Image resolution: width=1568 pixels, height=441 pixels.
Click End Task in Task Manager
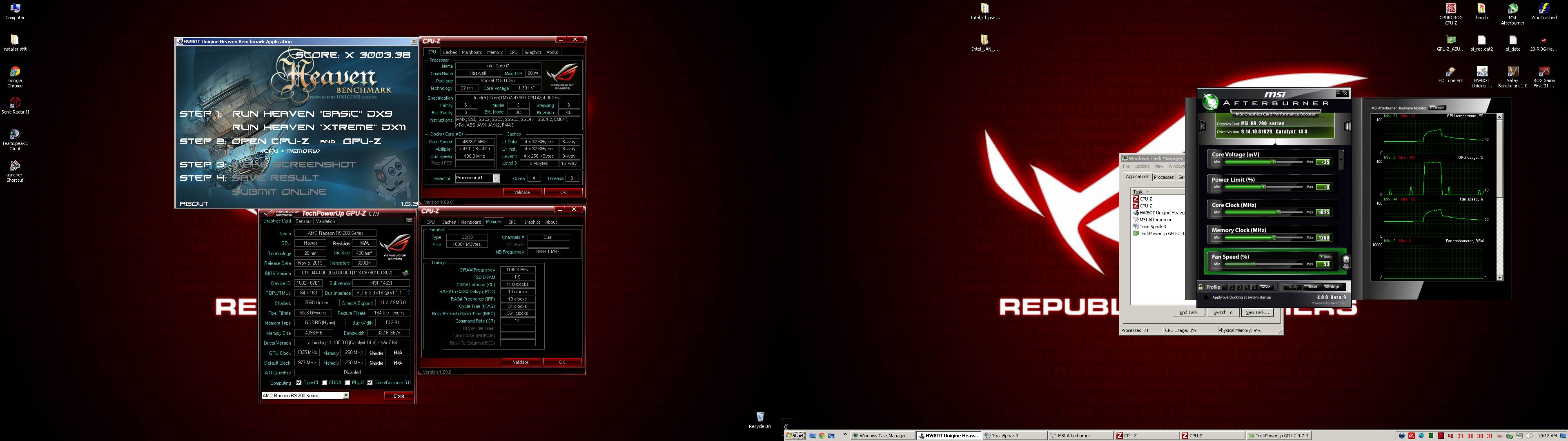[x=1188, y=312]
